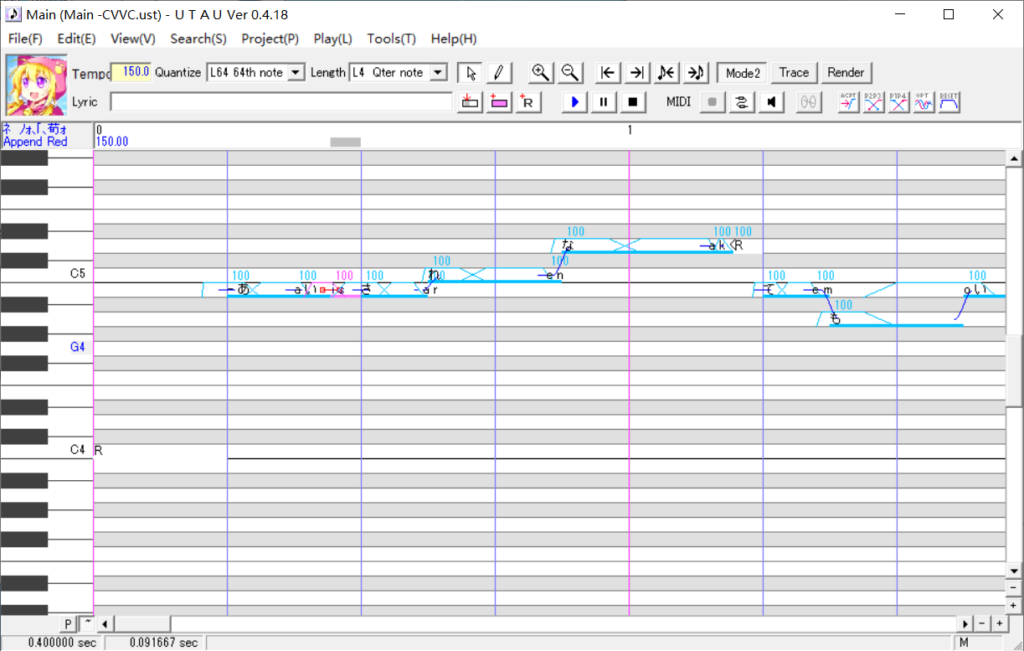Toggle the tilde button beside P
Image resolution: width=1024 pixels, height=651 pixels.
[87, 624]
